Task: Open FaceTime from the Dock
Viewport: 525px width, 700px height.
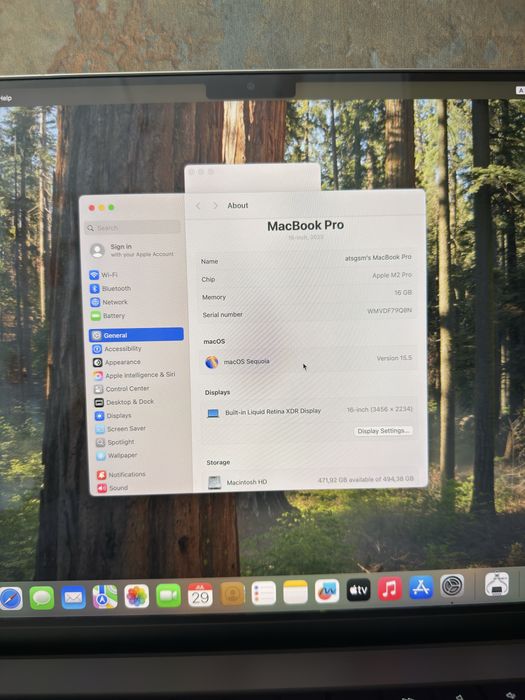Action: [168, 595]
